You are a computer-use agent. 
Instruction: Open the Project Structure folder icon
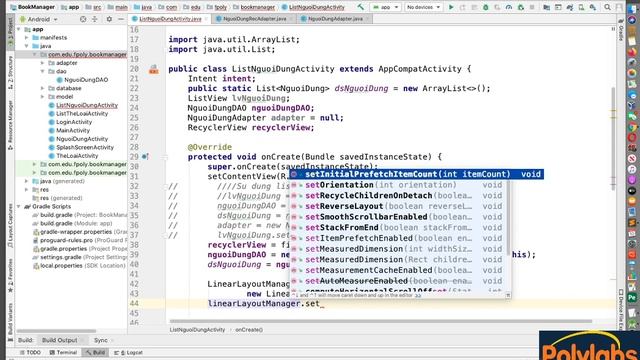coord(547,7)
